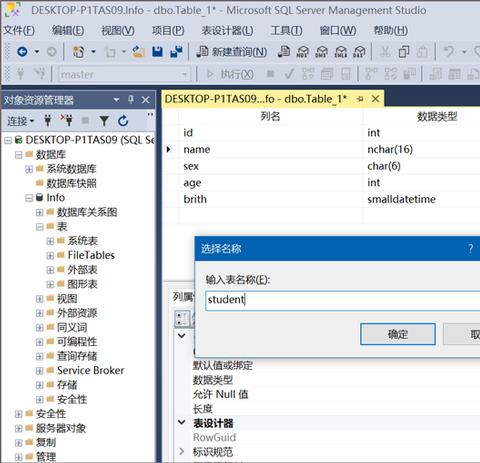The height and width of the screenshot is (463, 480).
Task: Select the dbo.Table_1 document tab
Action: (x=256, y=99)
